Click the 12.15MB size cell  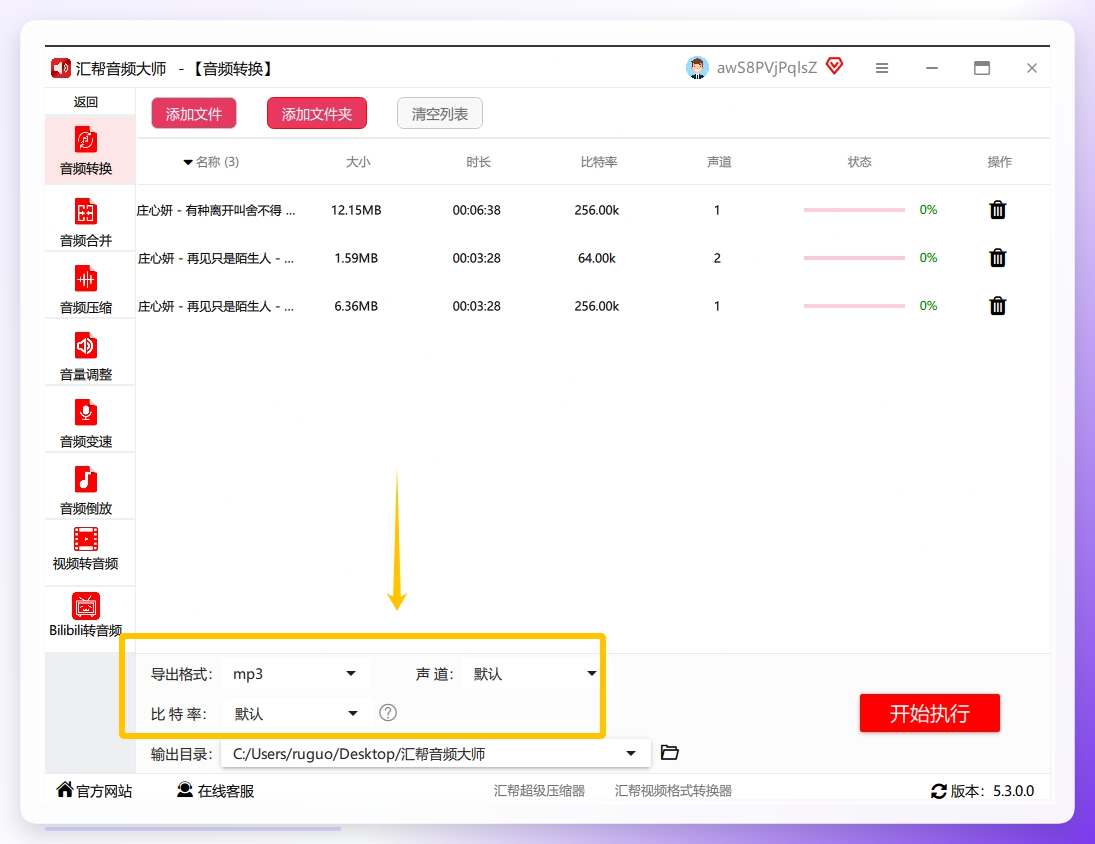pos(356,210)
